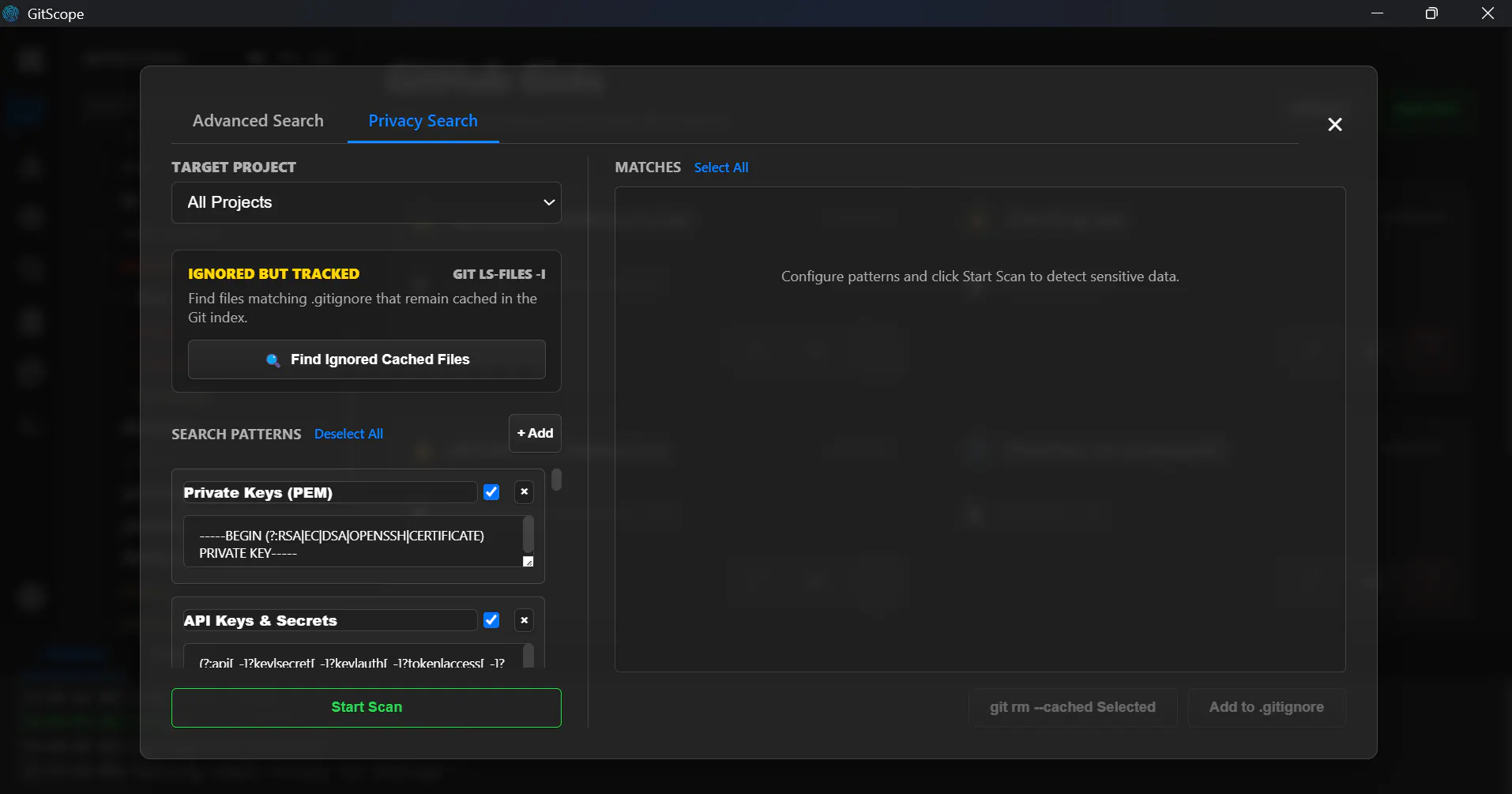Click Select All link next to Matches
The image size is (1512, 794).
click(721, 167)
